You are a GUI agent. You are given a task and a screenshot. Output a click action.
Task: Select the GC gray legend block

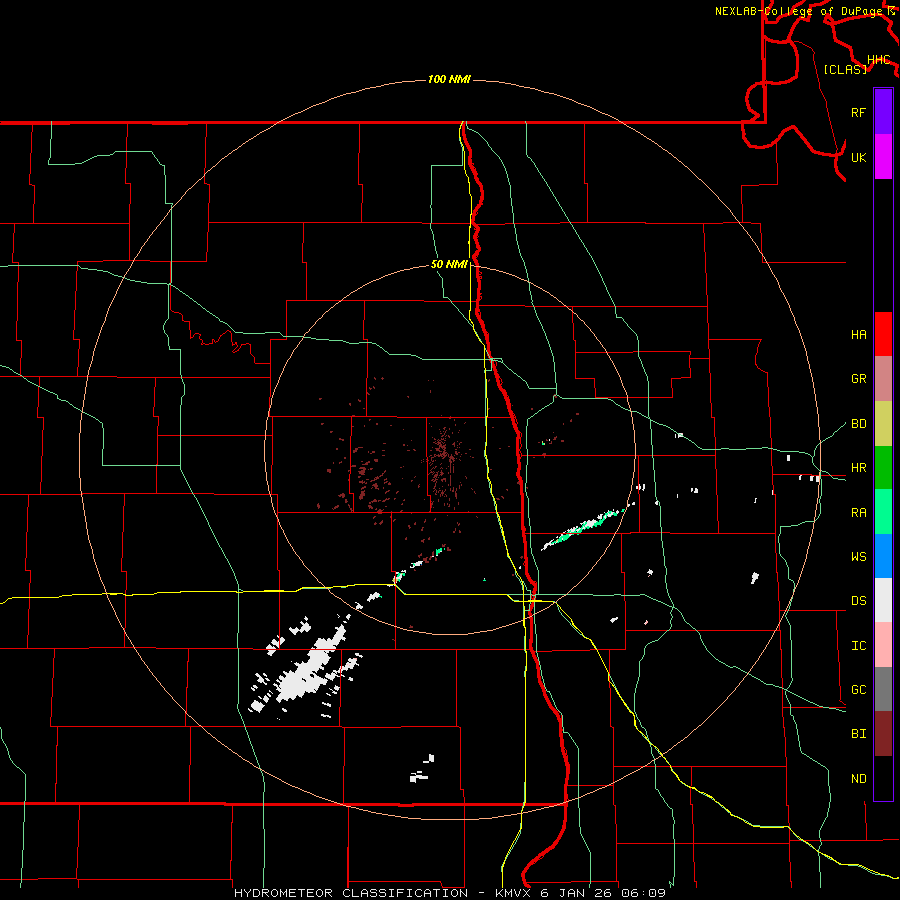[x=883, y=689]
